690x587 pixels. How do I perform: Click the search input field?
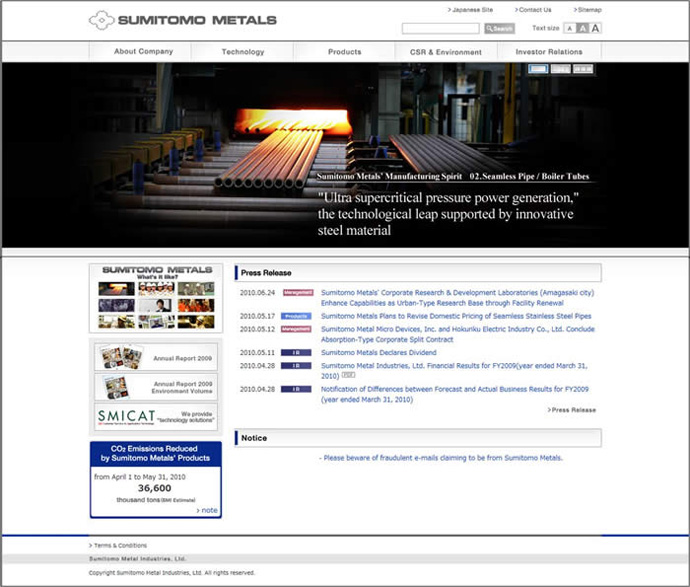440,29
